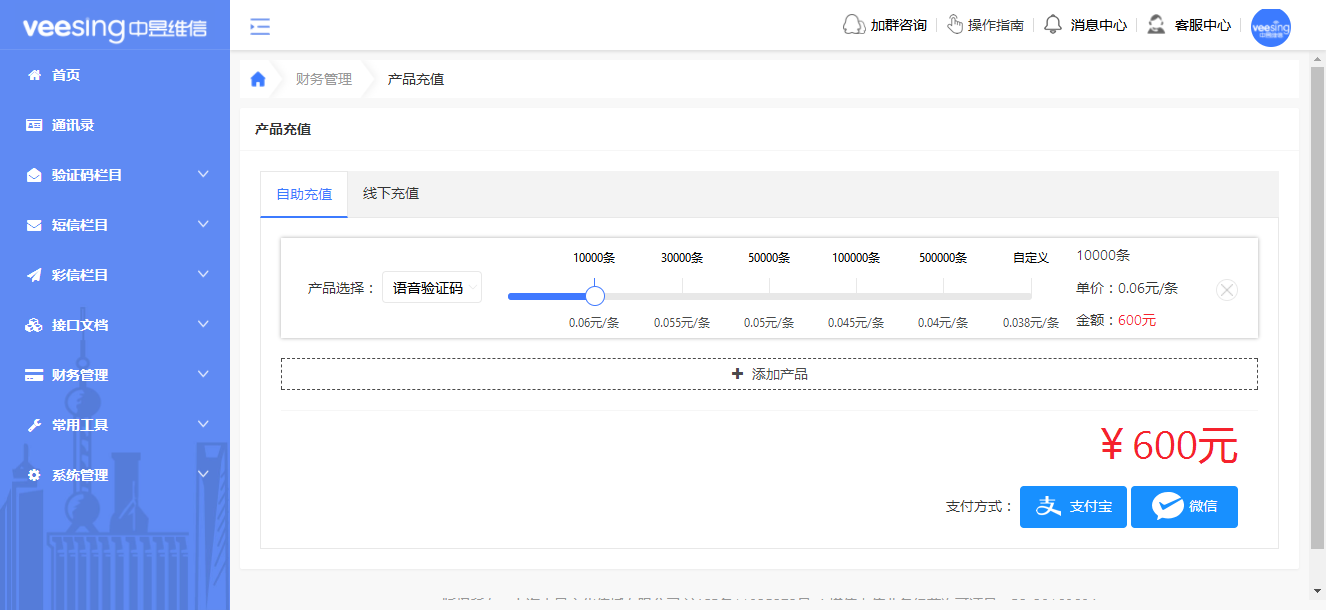
Task: Remove the product row with the X icon
Action: pyautogui.click(x=1227, y=290)
